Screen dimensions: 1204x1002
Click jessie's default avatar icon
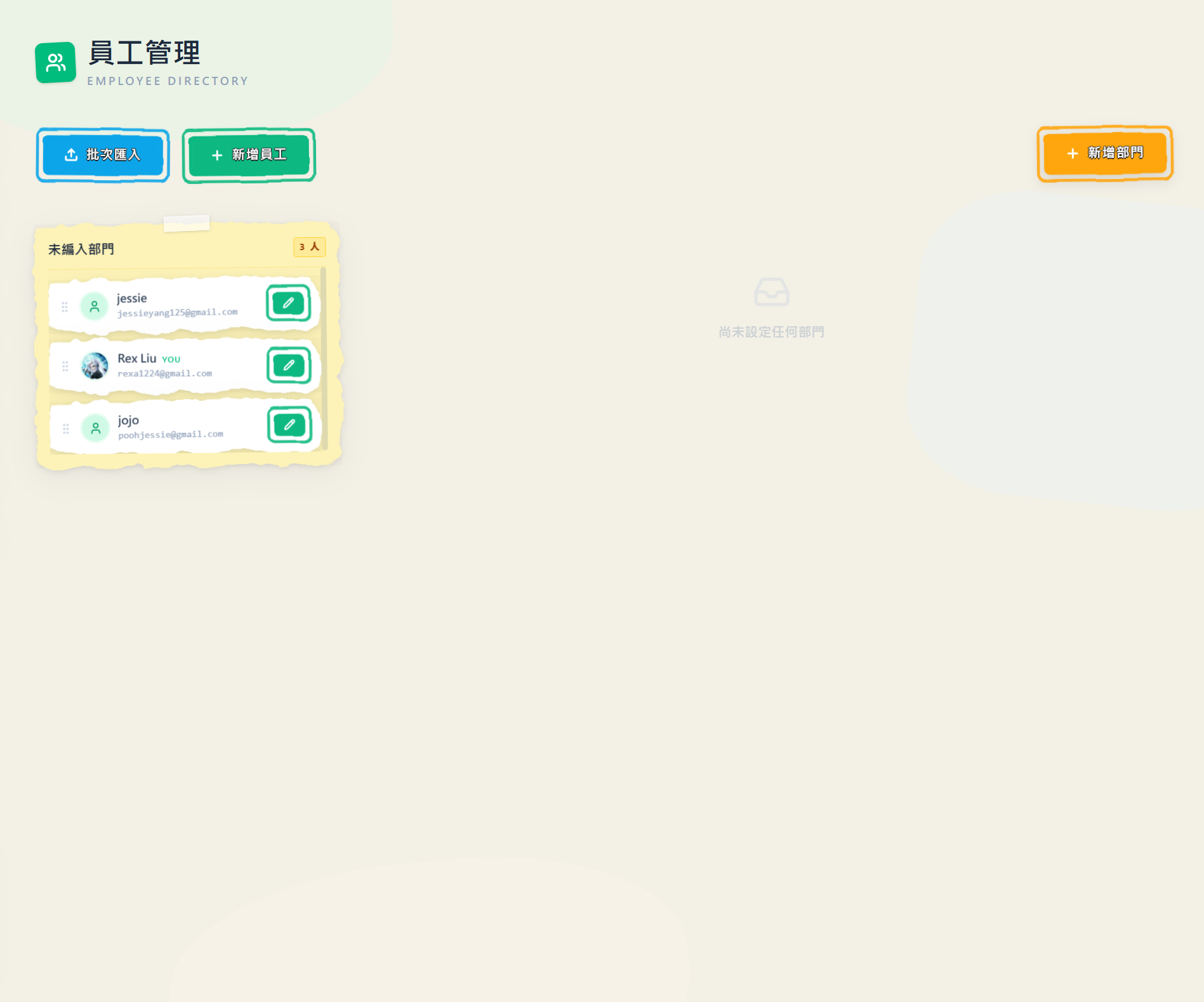pyautogui.click(x=95, y=307)
